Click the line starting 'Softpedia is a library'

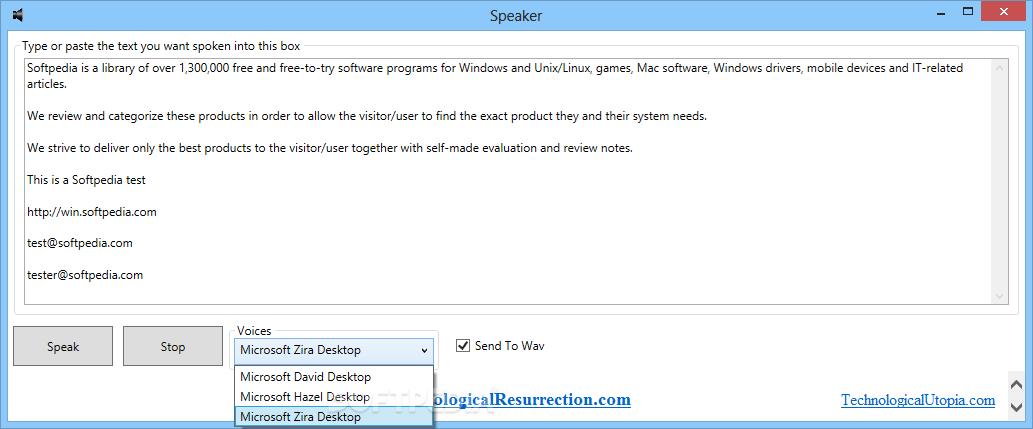[x=495, y=68]
